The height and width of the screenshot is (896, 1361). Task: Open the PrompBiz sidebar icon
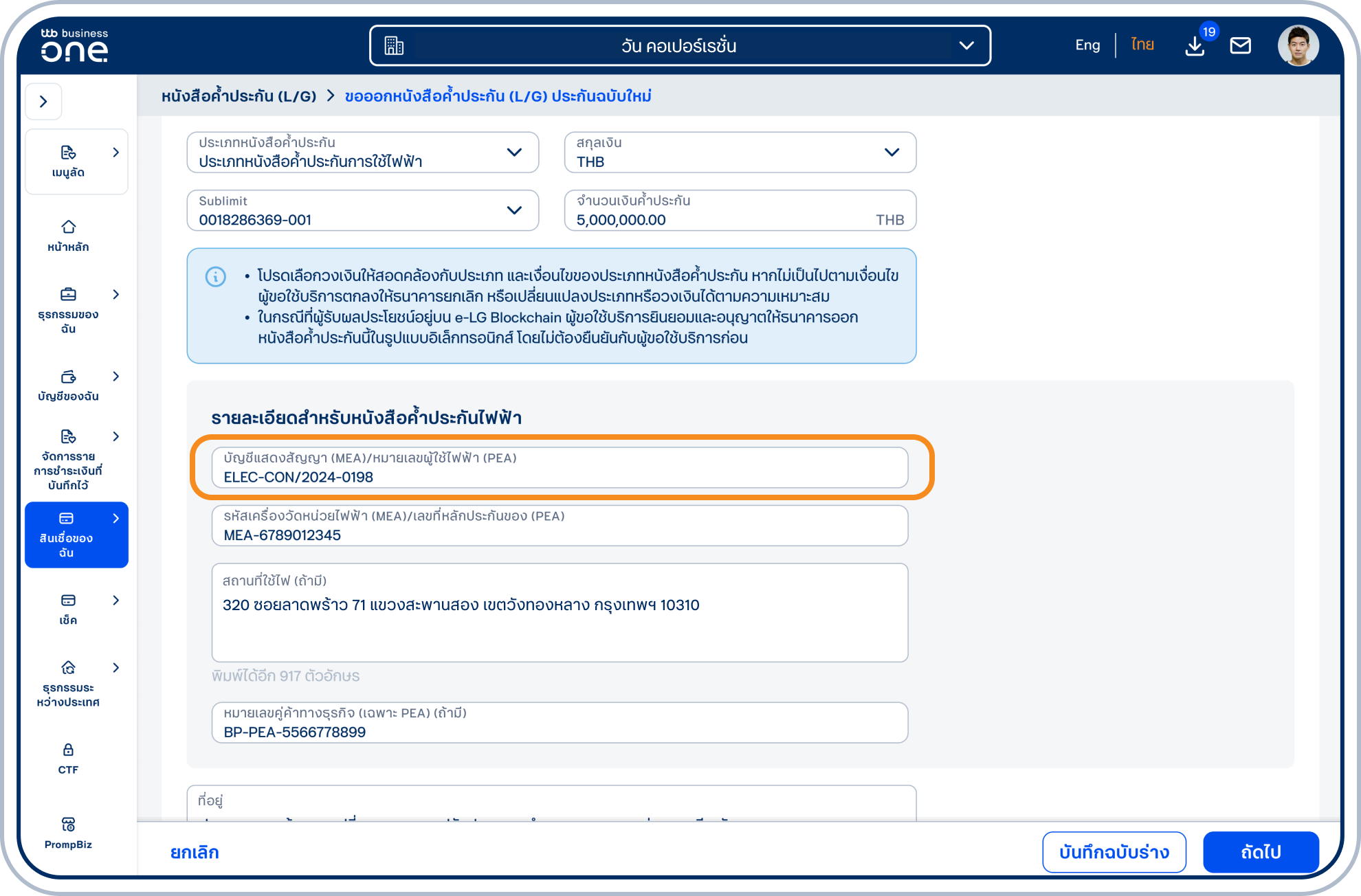click(x=68, y=825)
